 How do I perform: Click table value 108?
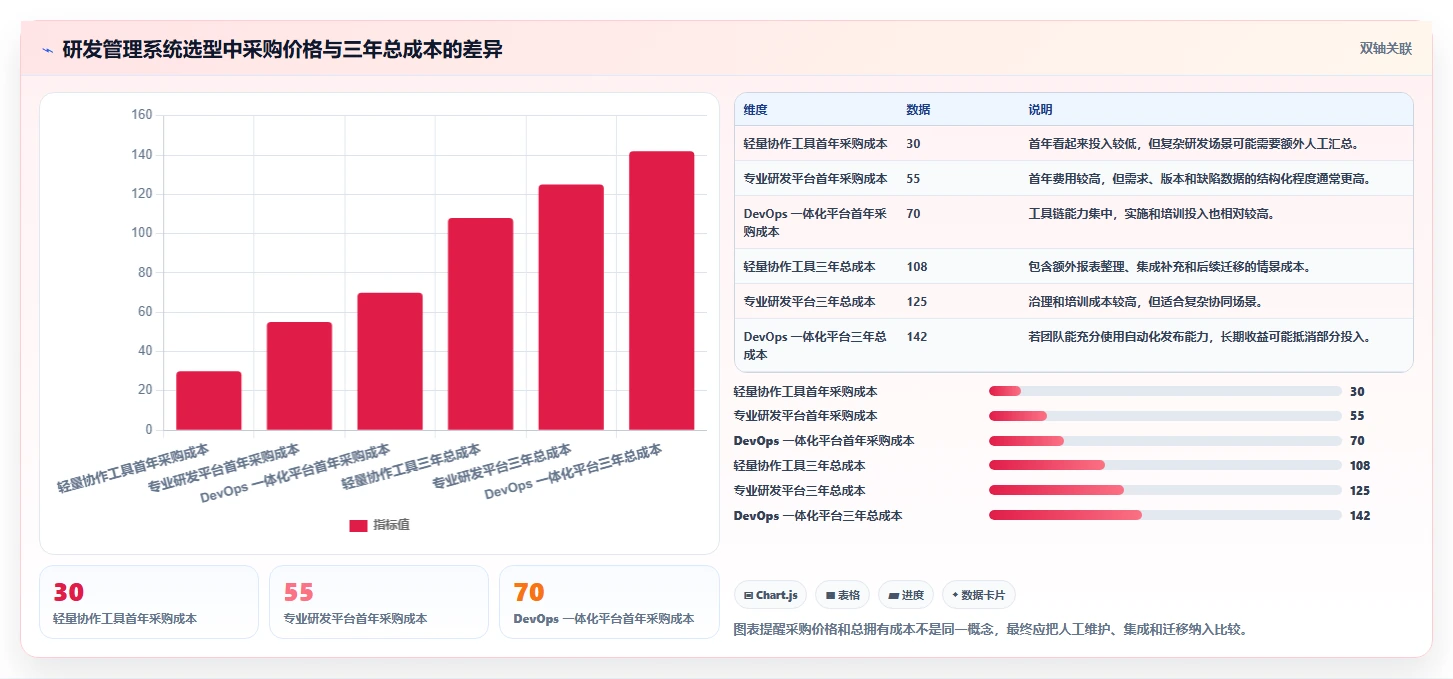pos(917,267)
